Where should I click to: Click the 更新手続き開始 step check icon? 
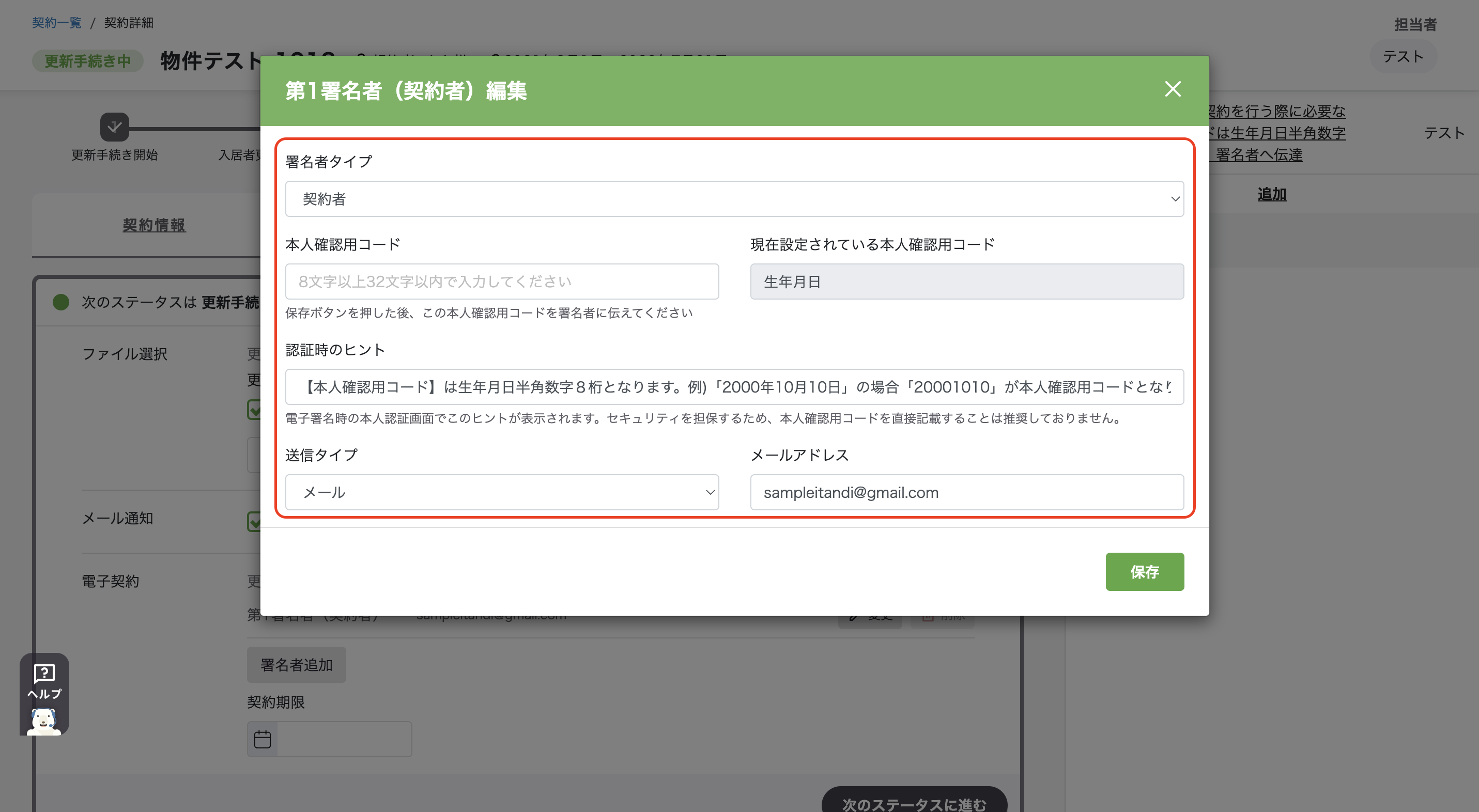(x=114, y=127)
